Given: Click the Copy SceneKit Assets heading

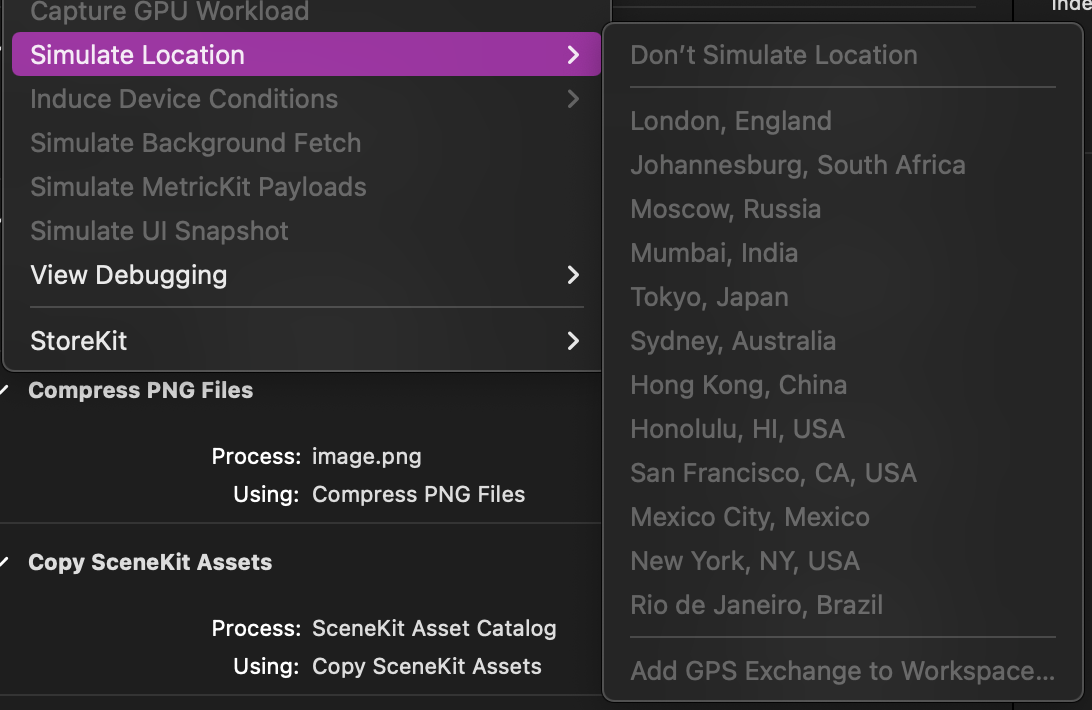Looking at the screenshot, I should [x=150, y=562].
